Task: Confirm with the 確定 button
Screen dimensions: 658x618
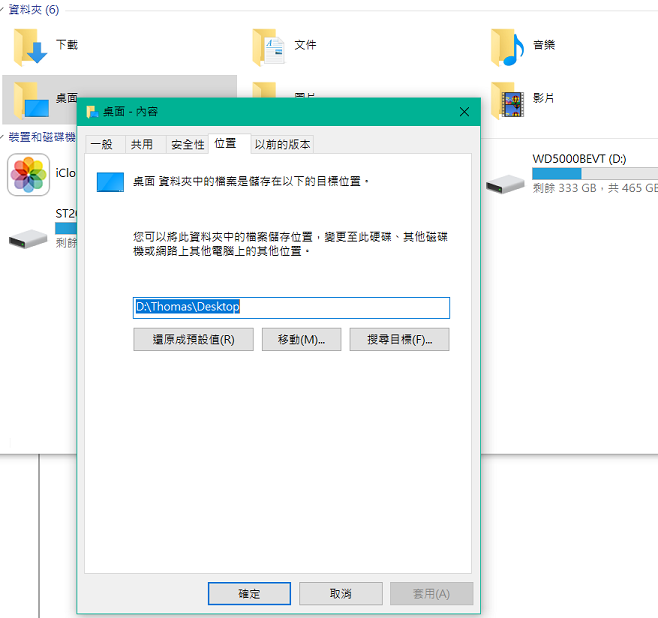Action: pos(249,594)
